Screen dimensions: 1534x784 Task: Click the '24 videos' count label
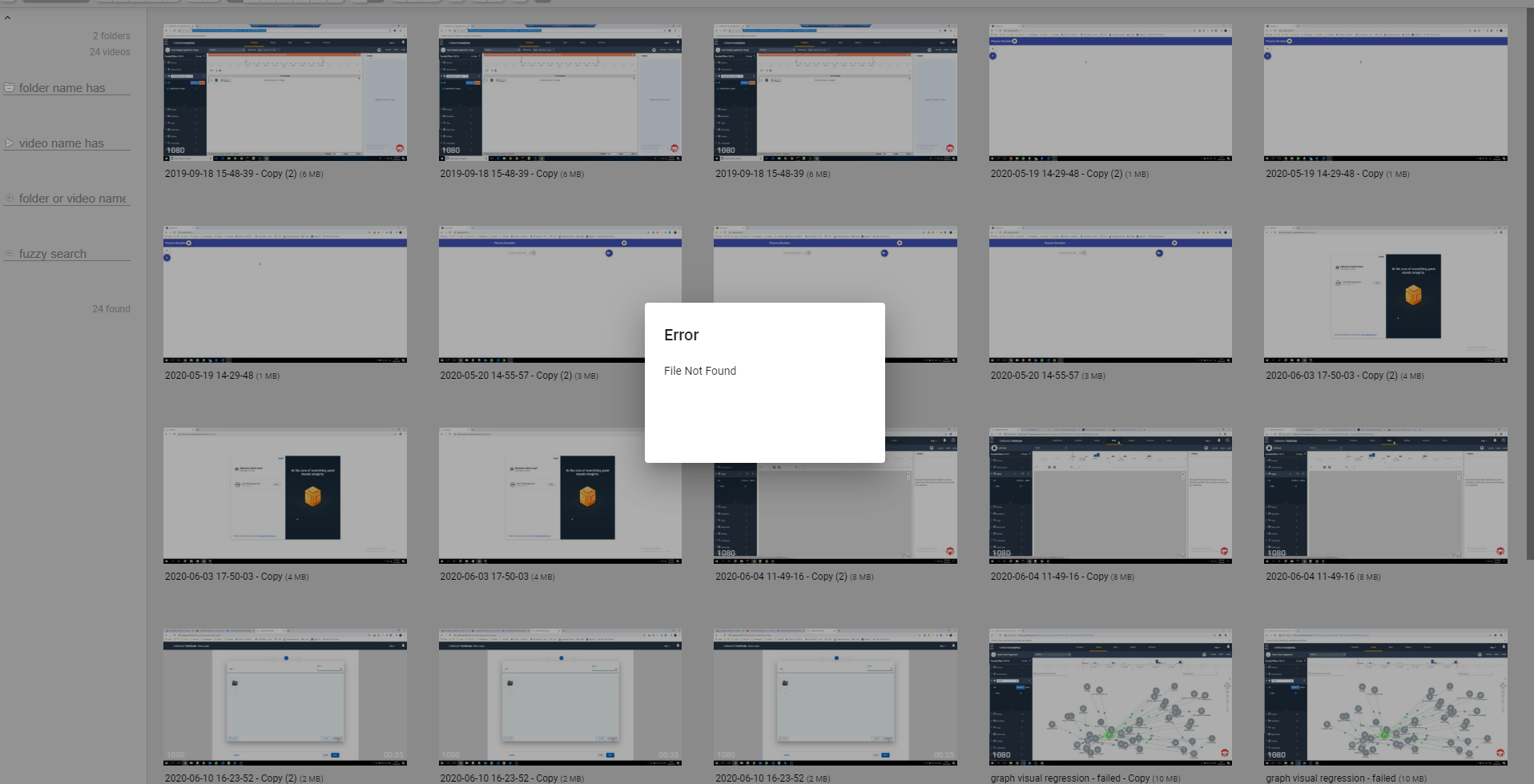pyautogui.click(x=110, y=52)
